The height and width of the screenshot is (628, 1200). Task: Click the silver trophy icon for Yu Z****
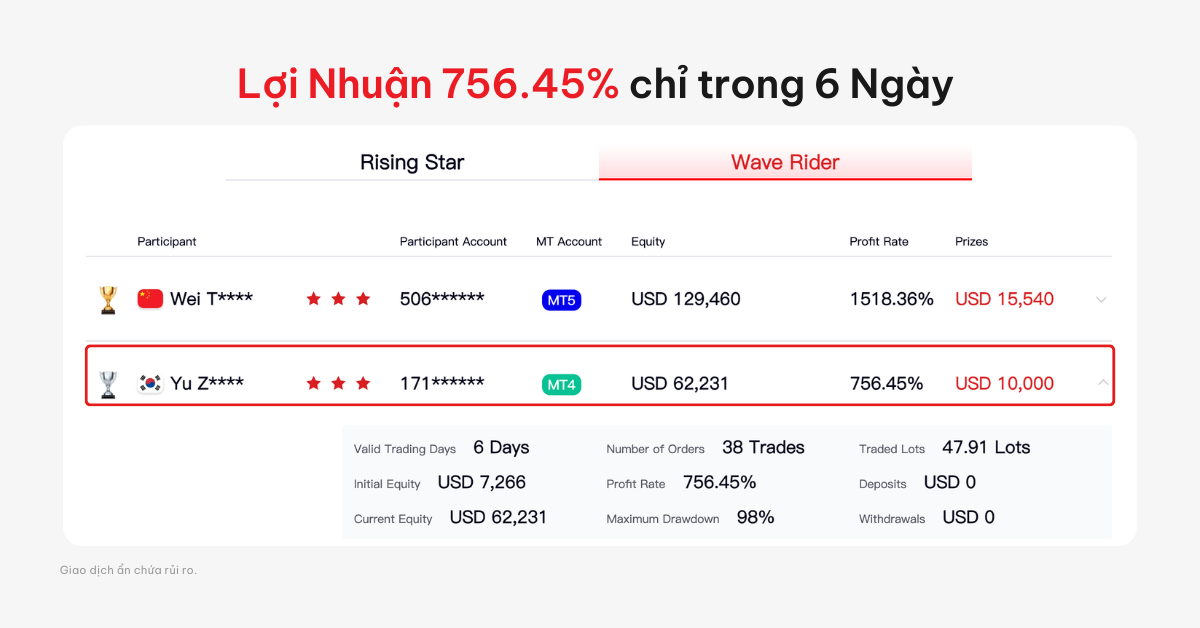click(108, 384)
